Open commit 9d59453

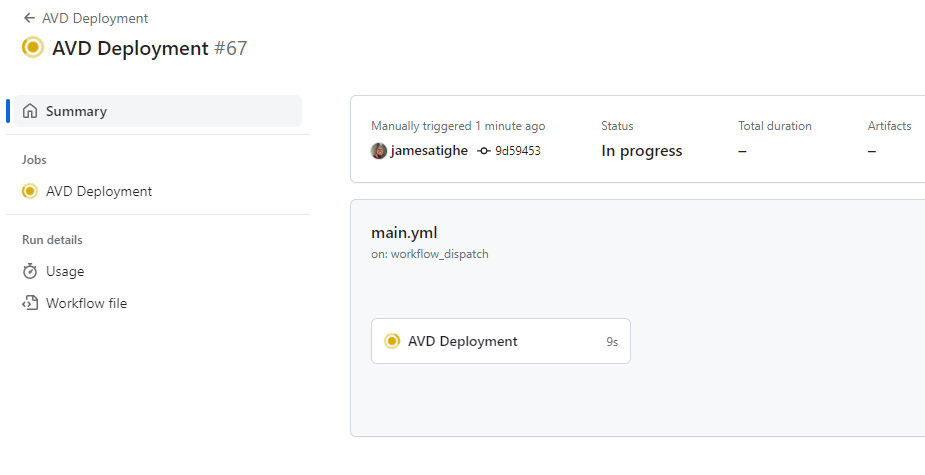pyautogui.click(x=518, y=151)
